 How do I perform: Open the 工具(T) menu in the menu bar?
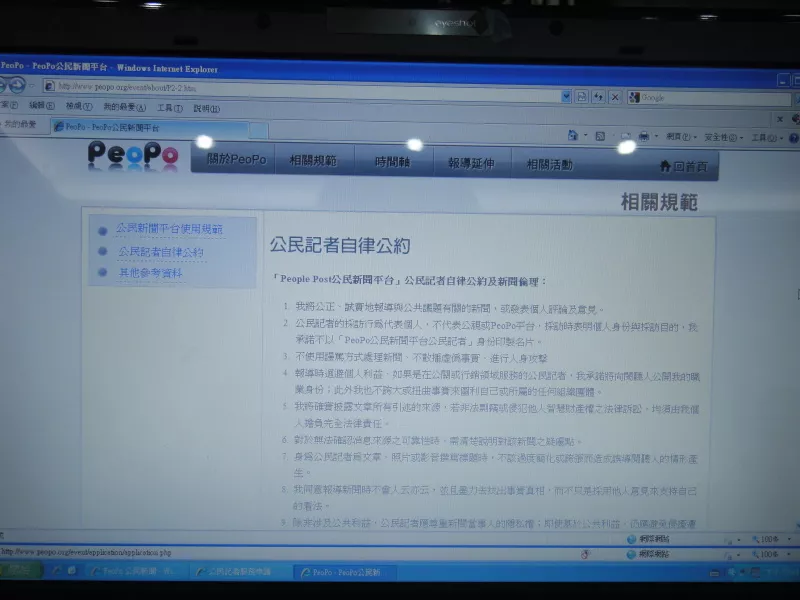(169, 108)
